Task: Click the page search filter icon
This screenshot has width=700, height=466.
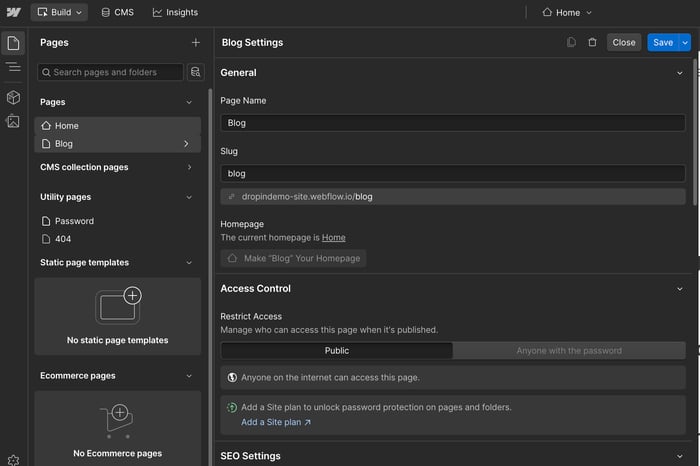Action: point(196,72)
